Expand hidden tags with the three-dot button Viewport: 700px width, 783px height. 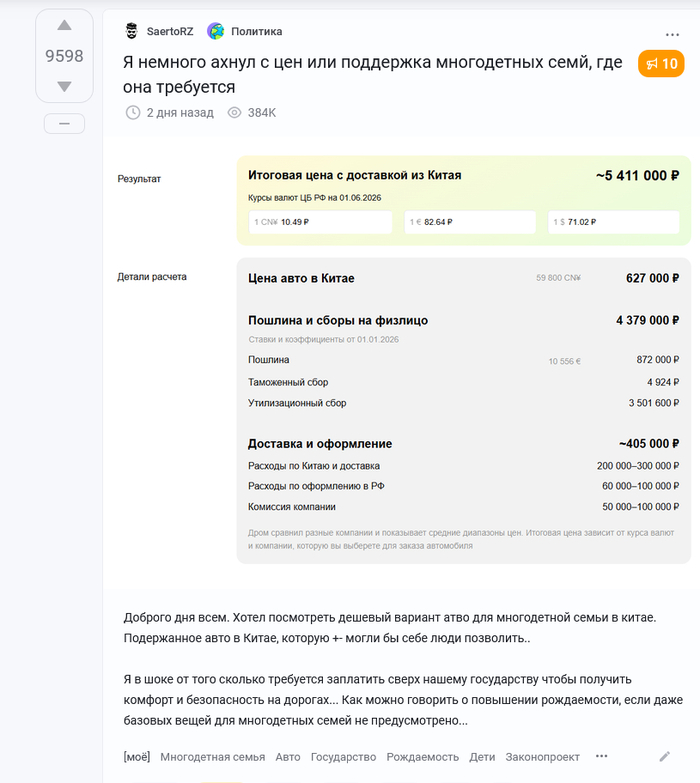(x=602, y=756)
